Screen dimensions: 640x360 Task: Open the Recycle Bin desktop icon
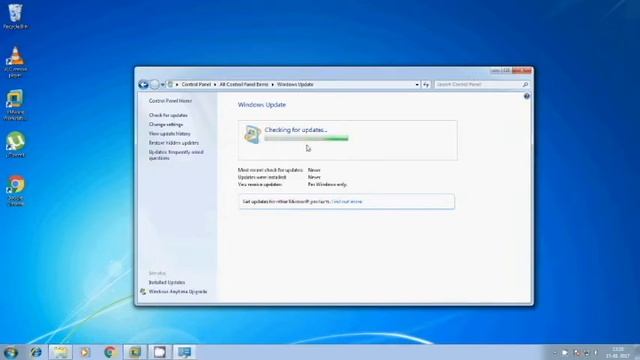tap(15, 16)
